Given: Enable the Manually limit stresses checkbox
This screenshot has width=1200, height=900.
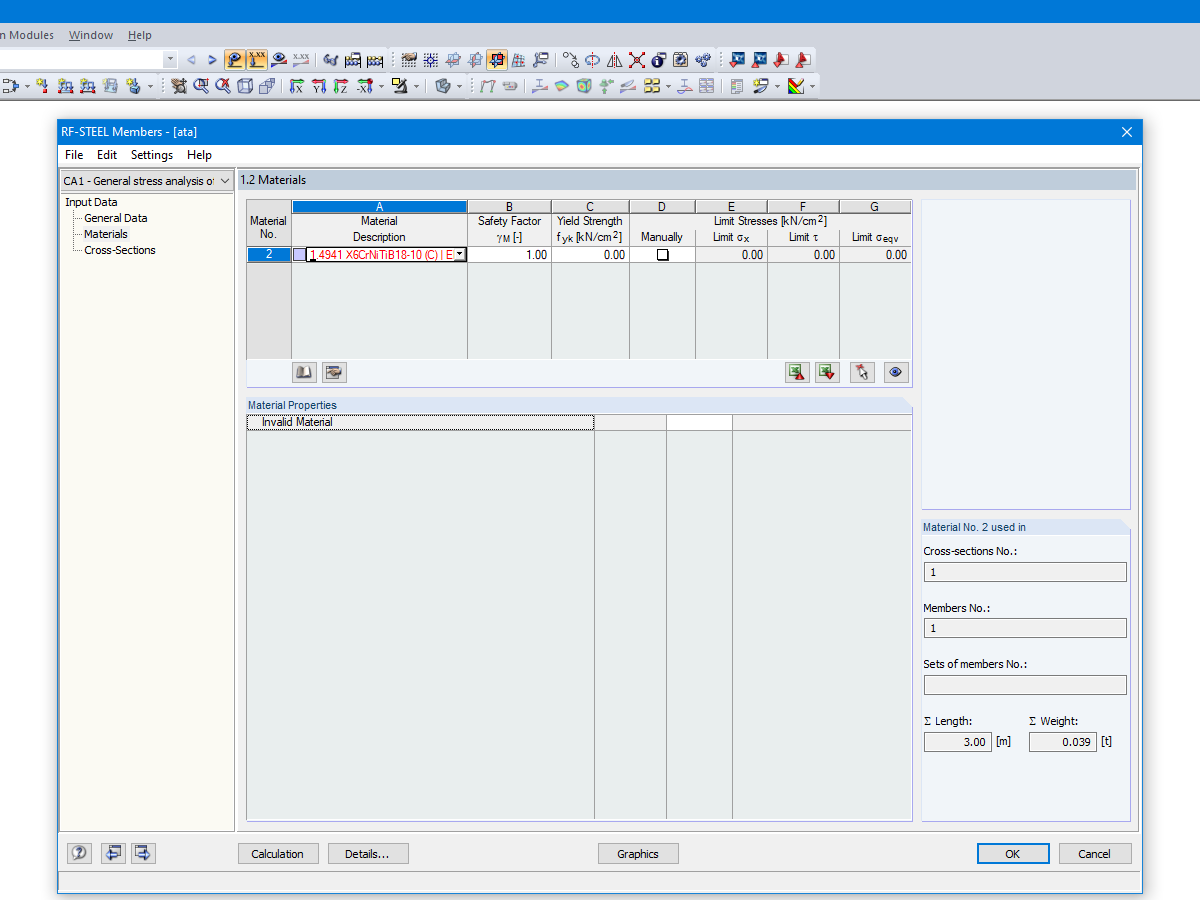Looking at the screenshot, I should 662,255.
